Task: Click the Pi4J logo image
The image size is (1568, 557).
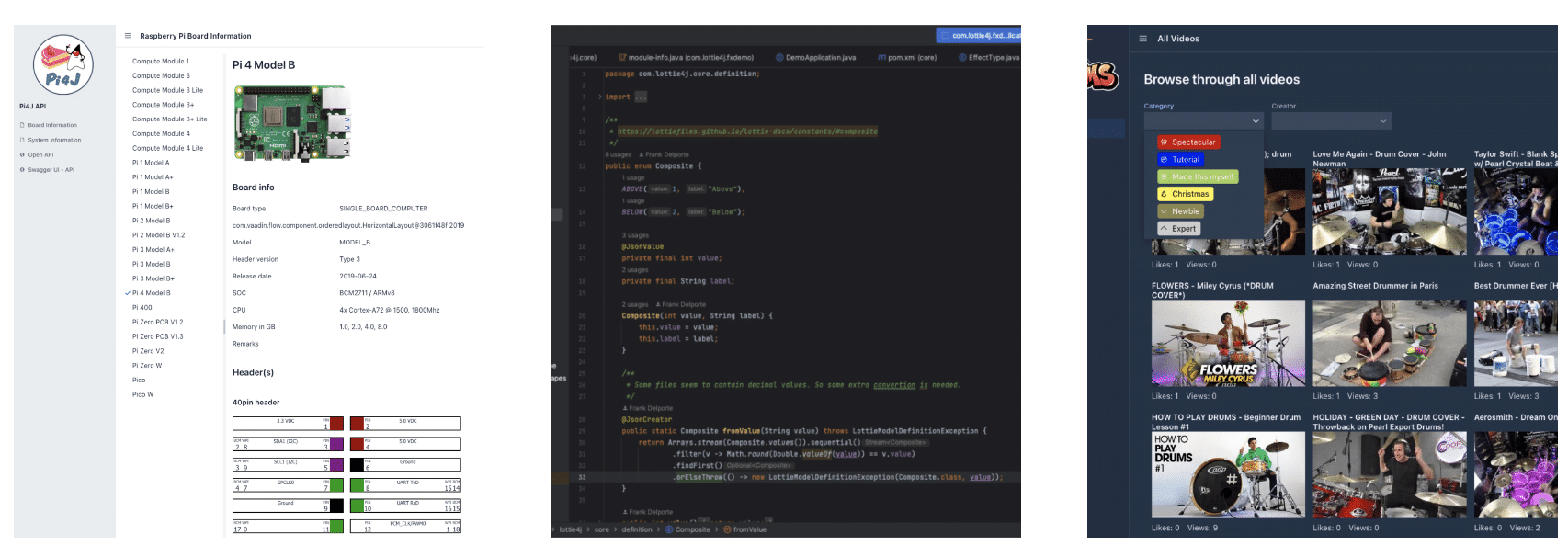Action: coord(63,65)
